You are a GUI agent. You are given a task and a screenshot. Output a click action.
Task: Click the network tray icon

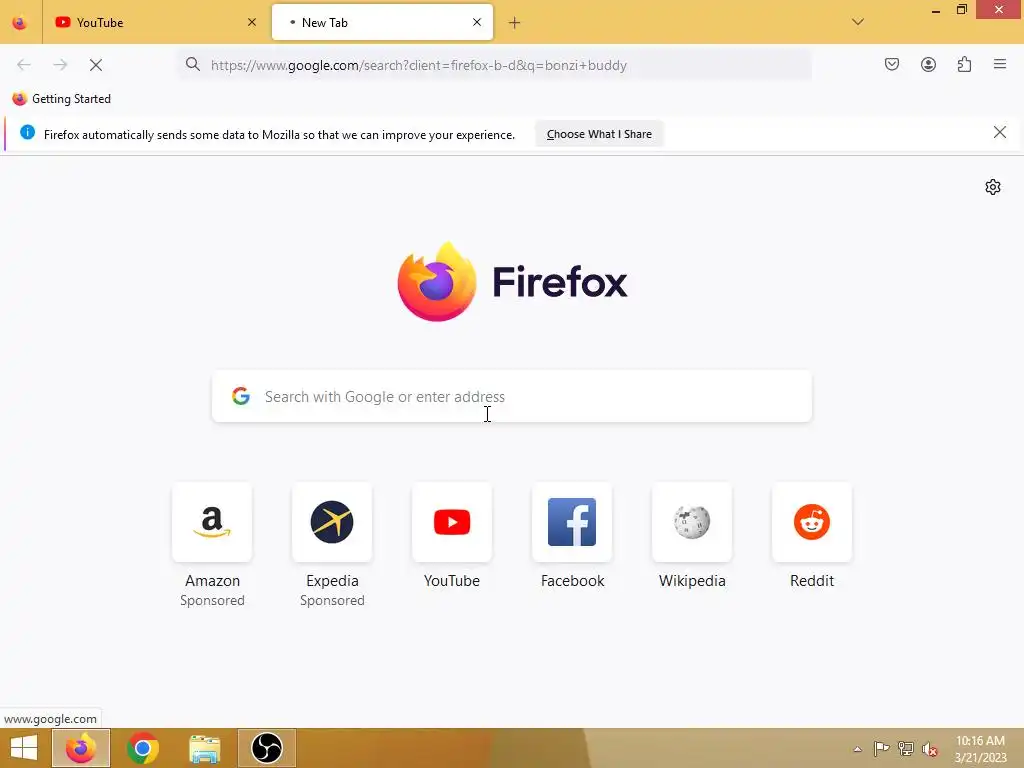point(906,749)
